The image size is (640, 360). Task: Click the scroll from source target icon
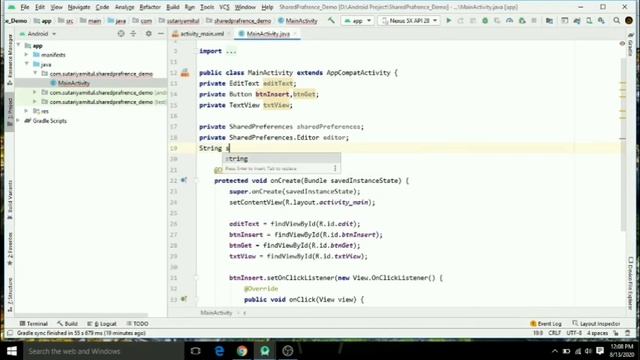click(121, 34)
